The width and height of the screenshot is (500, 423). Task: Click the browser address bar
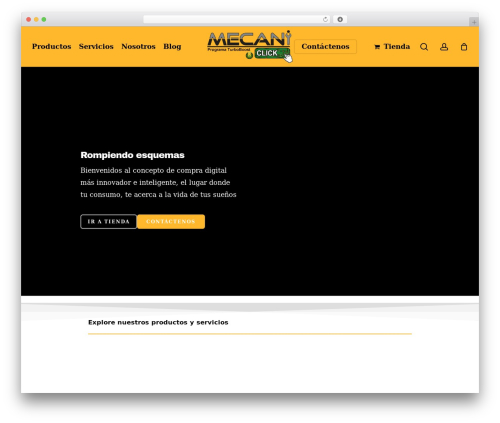coord(237,19)
